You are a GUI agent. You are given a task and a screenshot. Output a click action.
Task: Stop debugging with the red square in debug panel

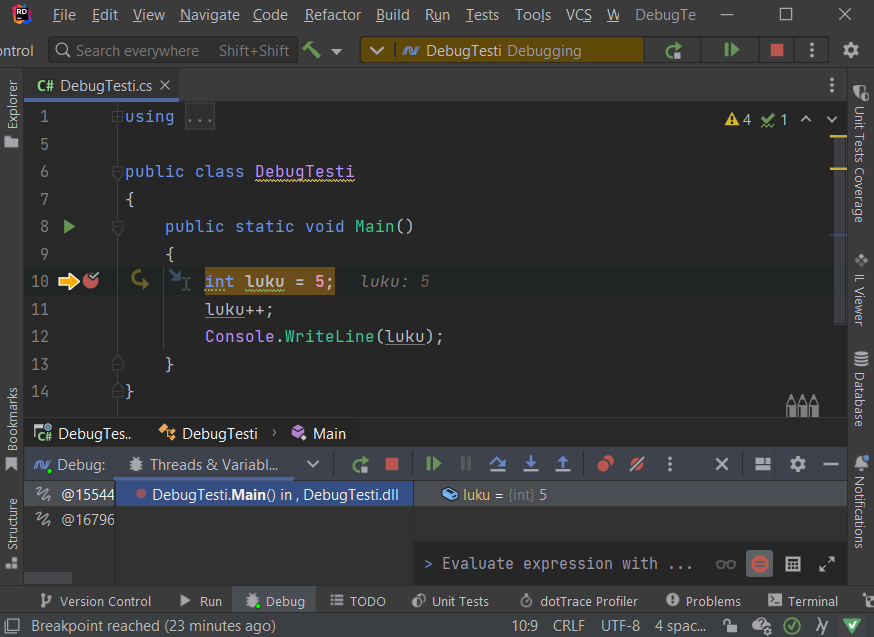pos(392,464)
